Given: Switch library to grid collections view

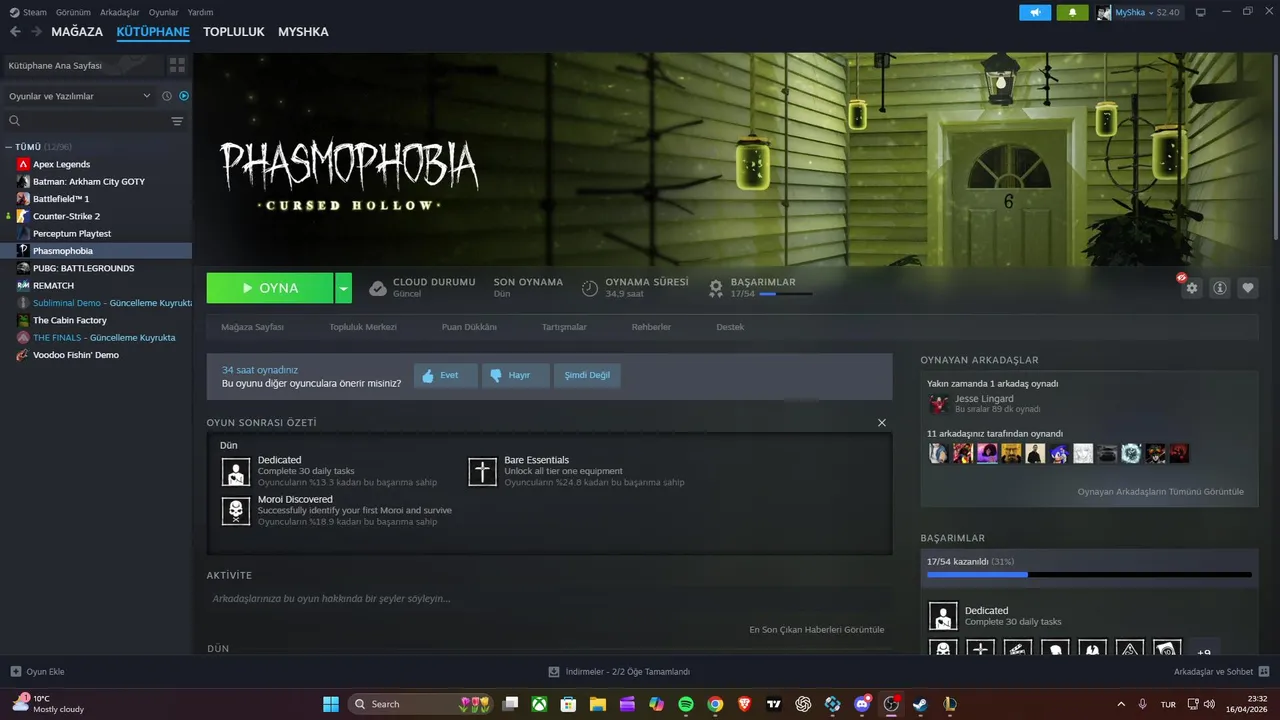Looking at the screenshot, I should (177, 65).
